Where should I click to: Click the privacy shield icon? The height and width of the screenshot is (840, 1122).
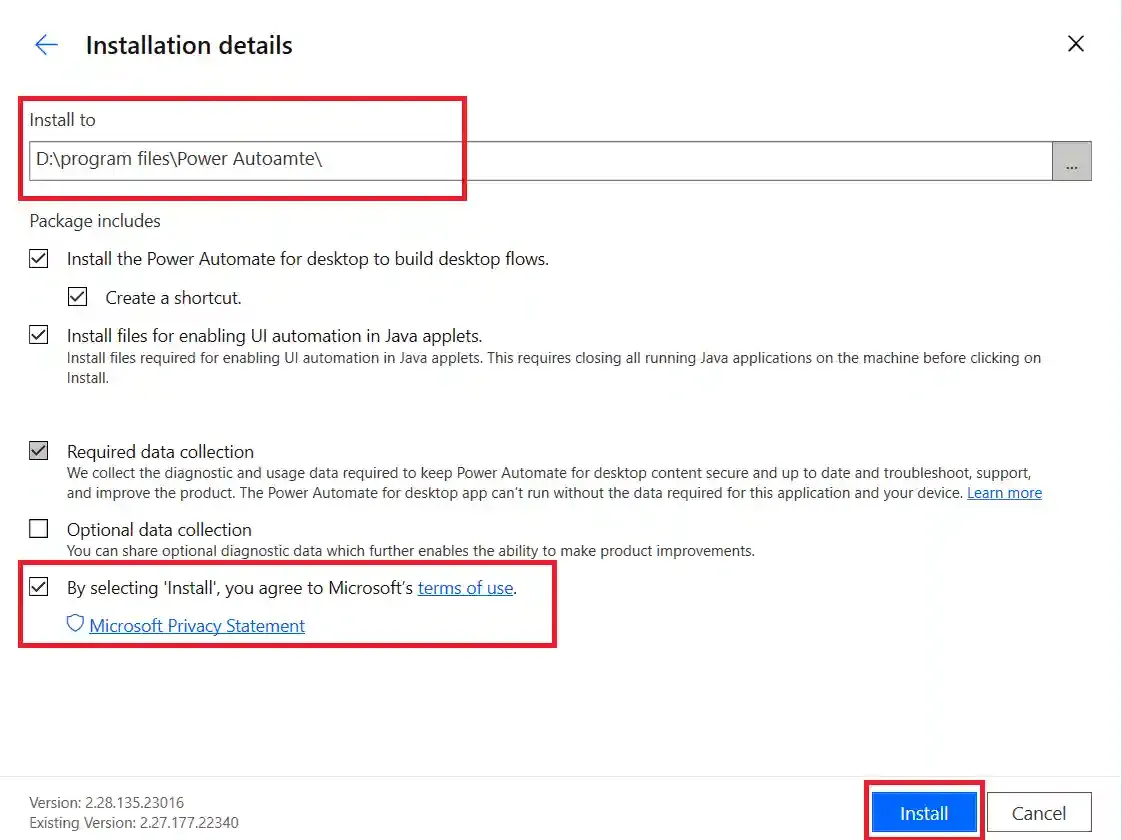[x=75, y=624]
